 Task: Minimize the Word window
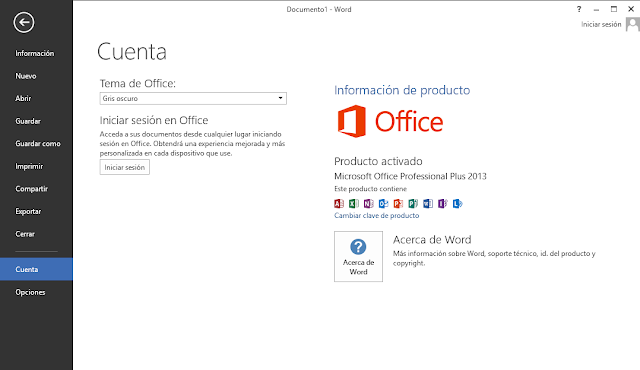coord(596,9)
